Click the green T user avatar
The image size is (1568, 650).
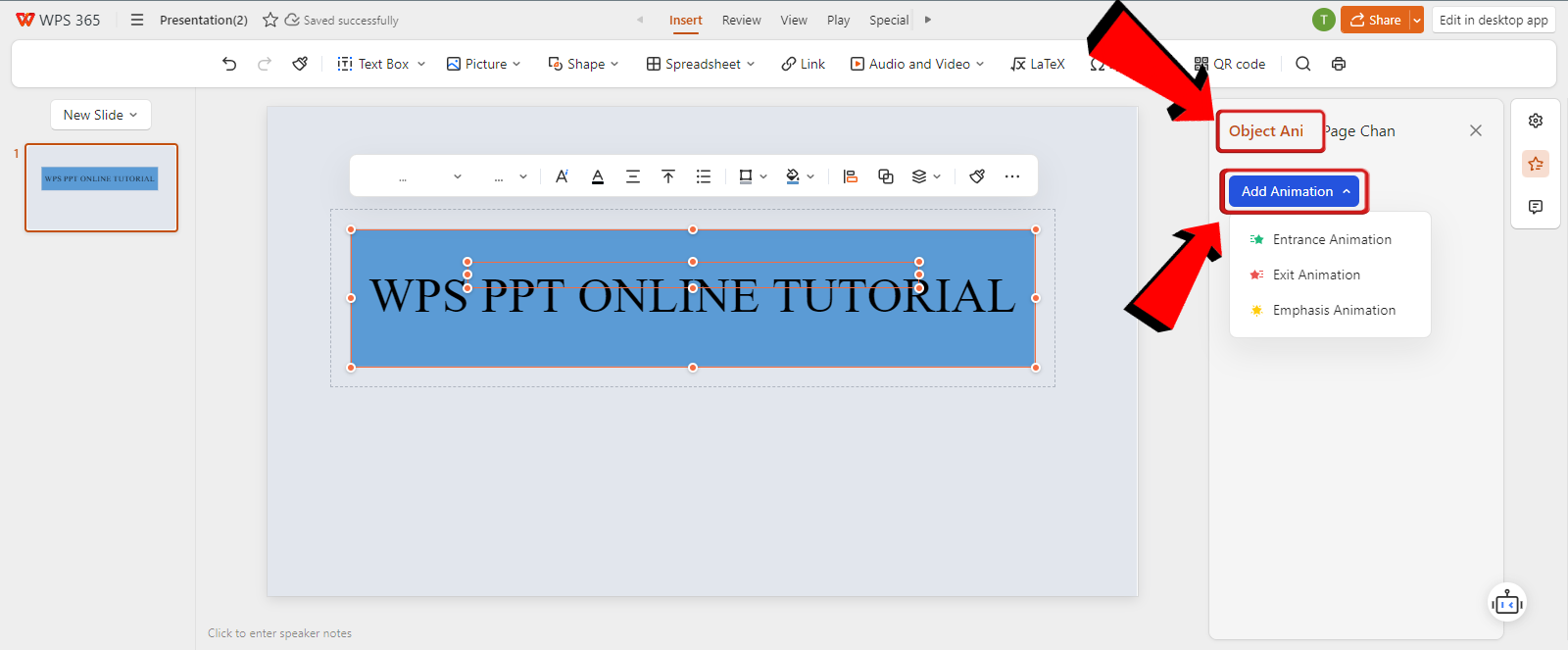pyautogui.click(x=1324, y=20)
